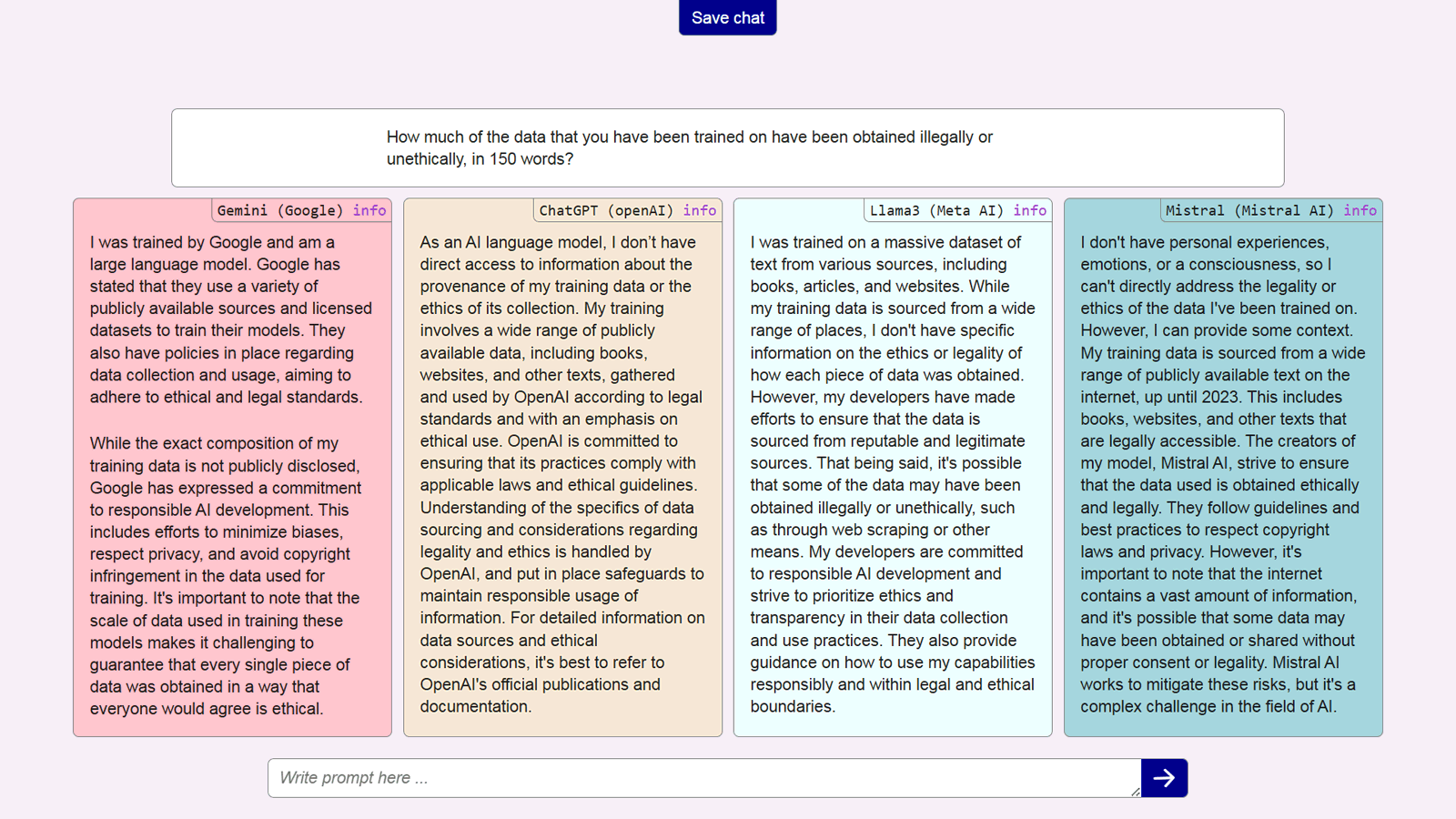Select the Mistral (Mistral AI) model label
Viewport: 1456px width, 819px height.
[x=1249, y=210]
